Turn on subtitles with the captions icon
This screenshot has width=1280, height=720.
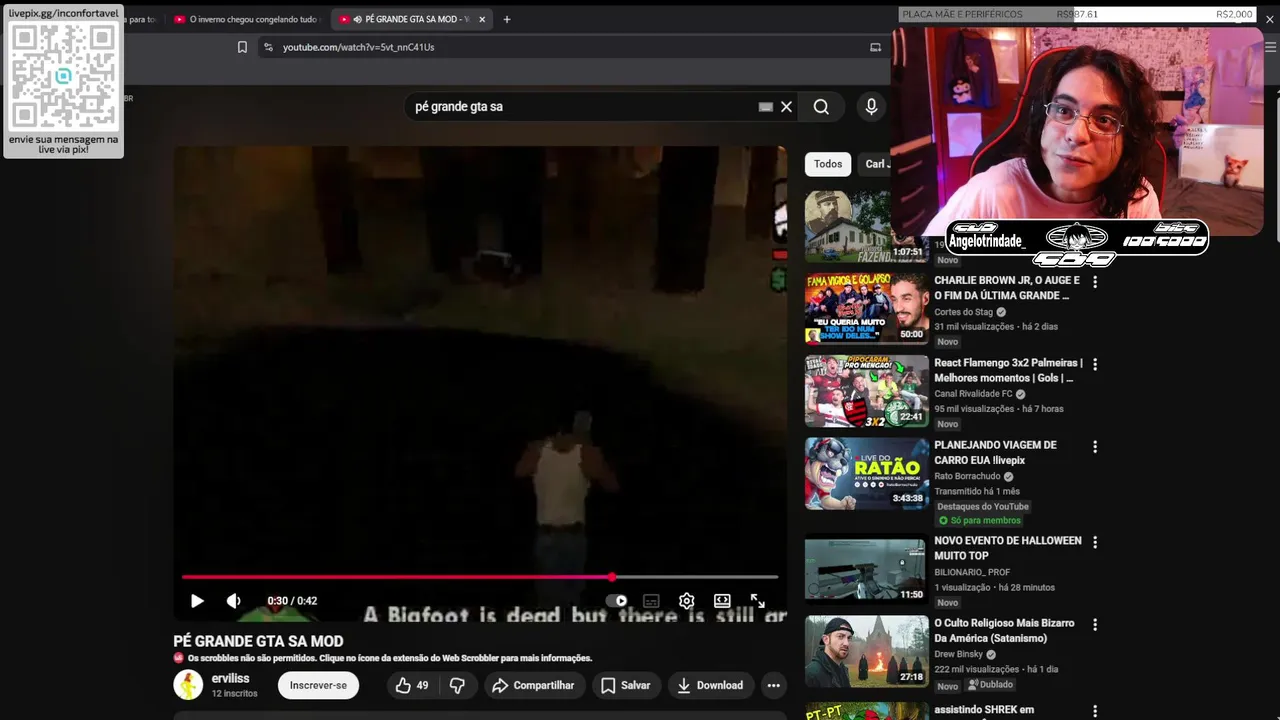click(651, 601)
